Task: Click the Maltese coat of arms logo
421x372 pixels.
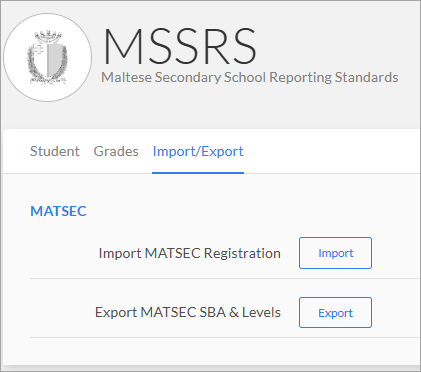Action: point(48,57)
